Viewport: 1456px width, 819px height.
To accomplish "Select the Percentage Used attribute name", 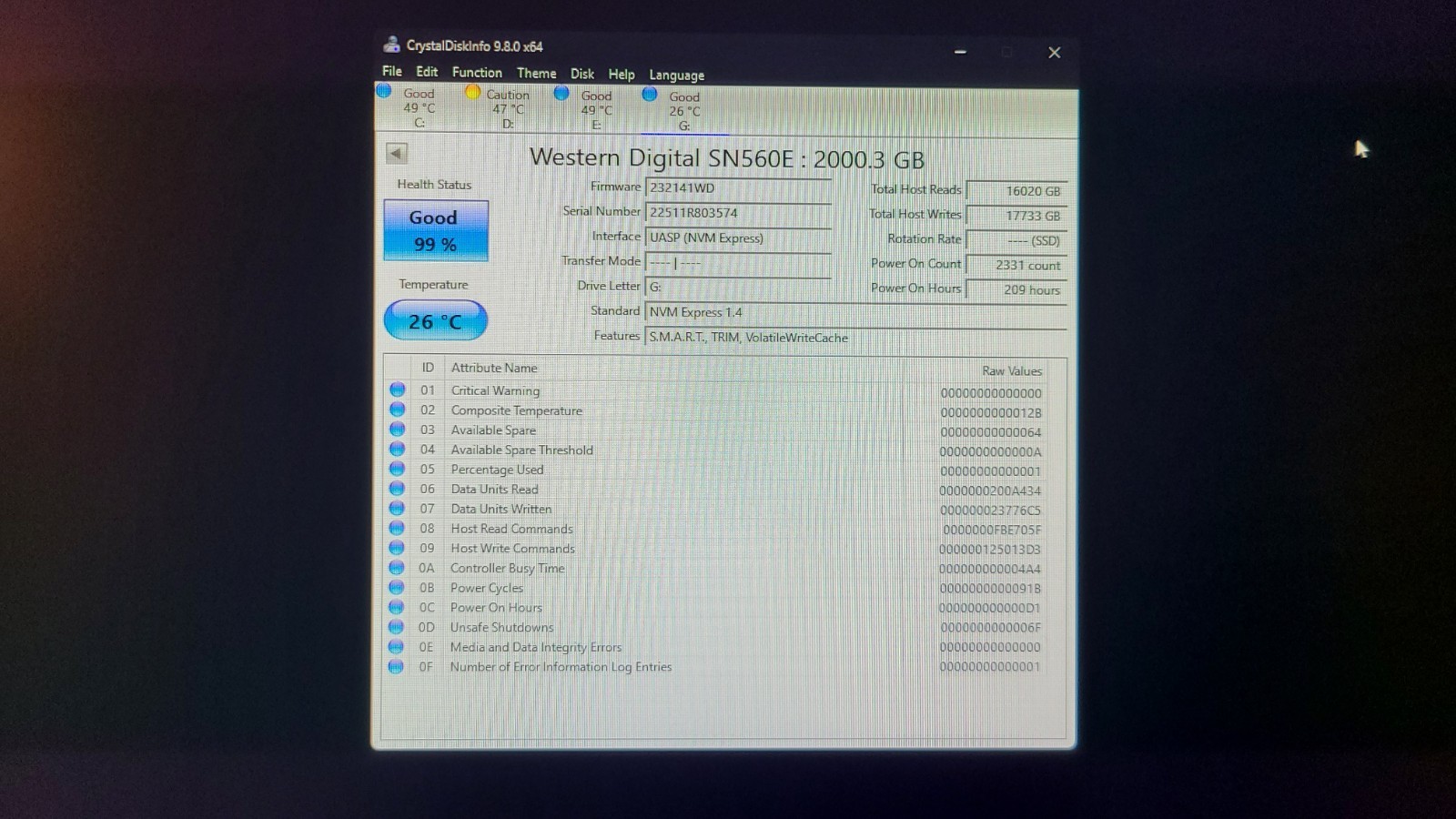I will tap(497, 470).
